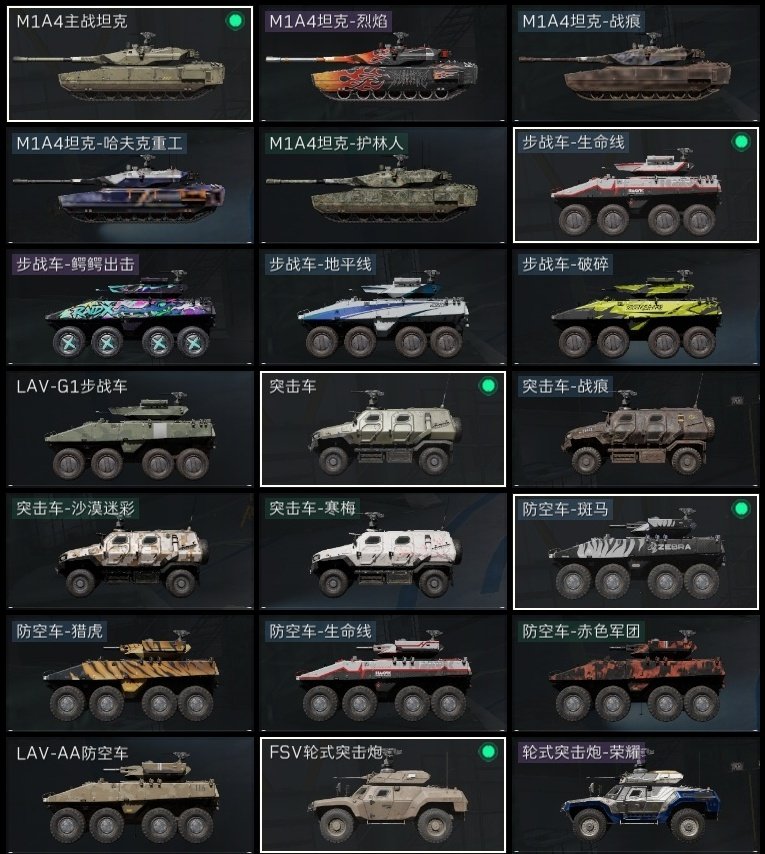This screenshot has width=765, height=854.
Task: Click the green equipped indicator on 步战车-生命线
Action: pyautogui.click(x=741, y=142)
